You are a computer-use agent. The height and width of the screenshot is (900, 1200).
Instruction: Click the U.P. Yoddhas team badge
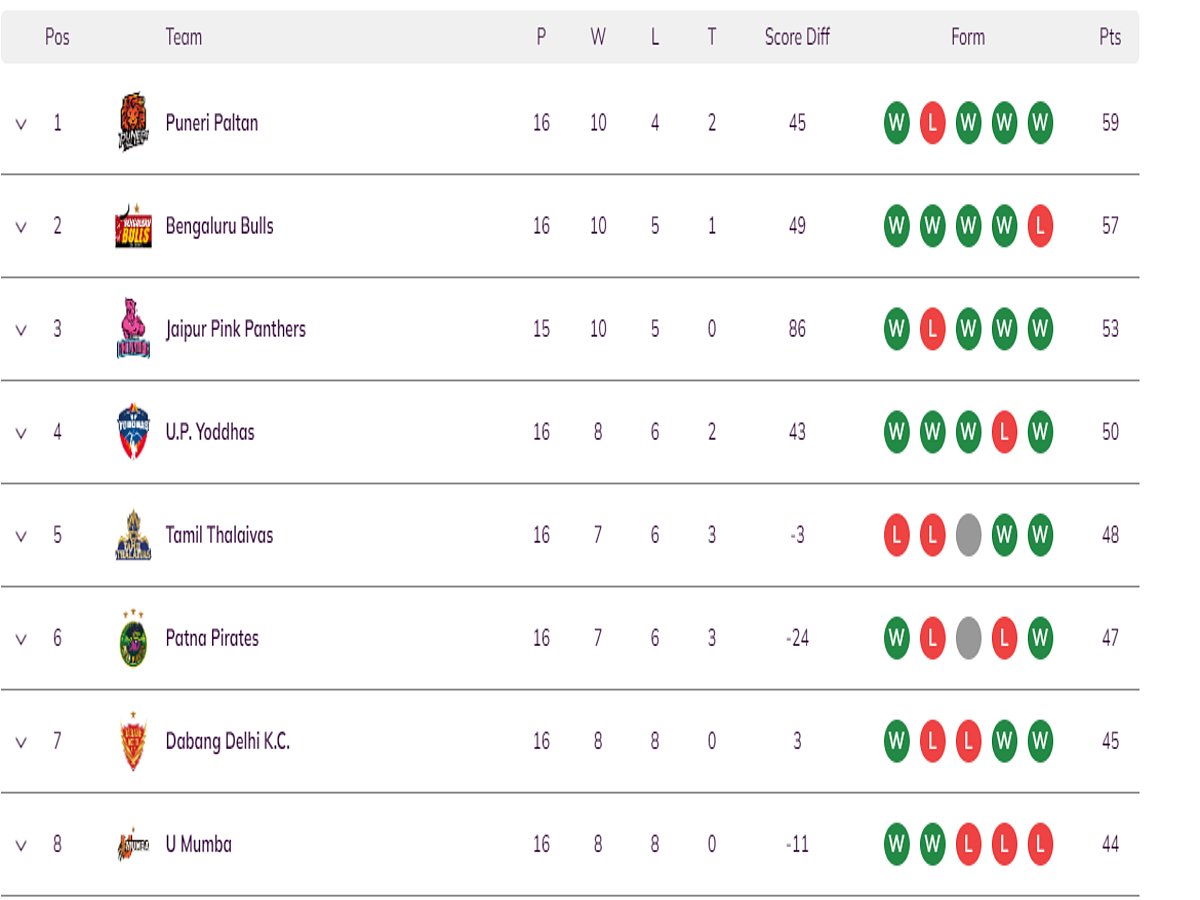133,432
